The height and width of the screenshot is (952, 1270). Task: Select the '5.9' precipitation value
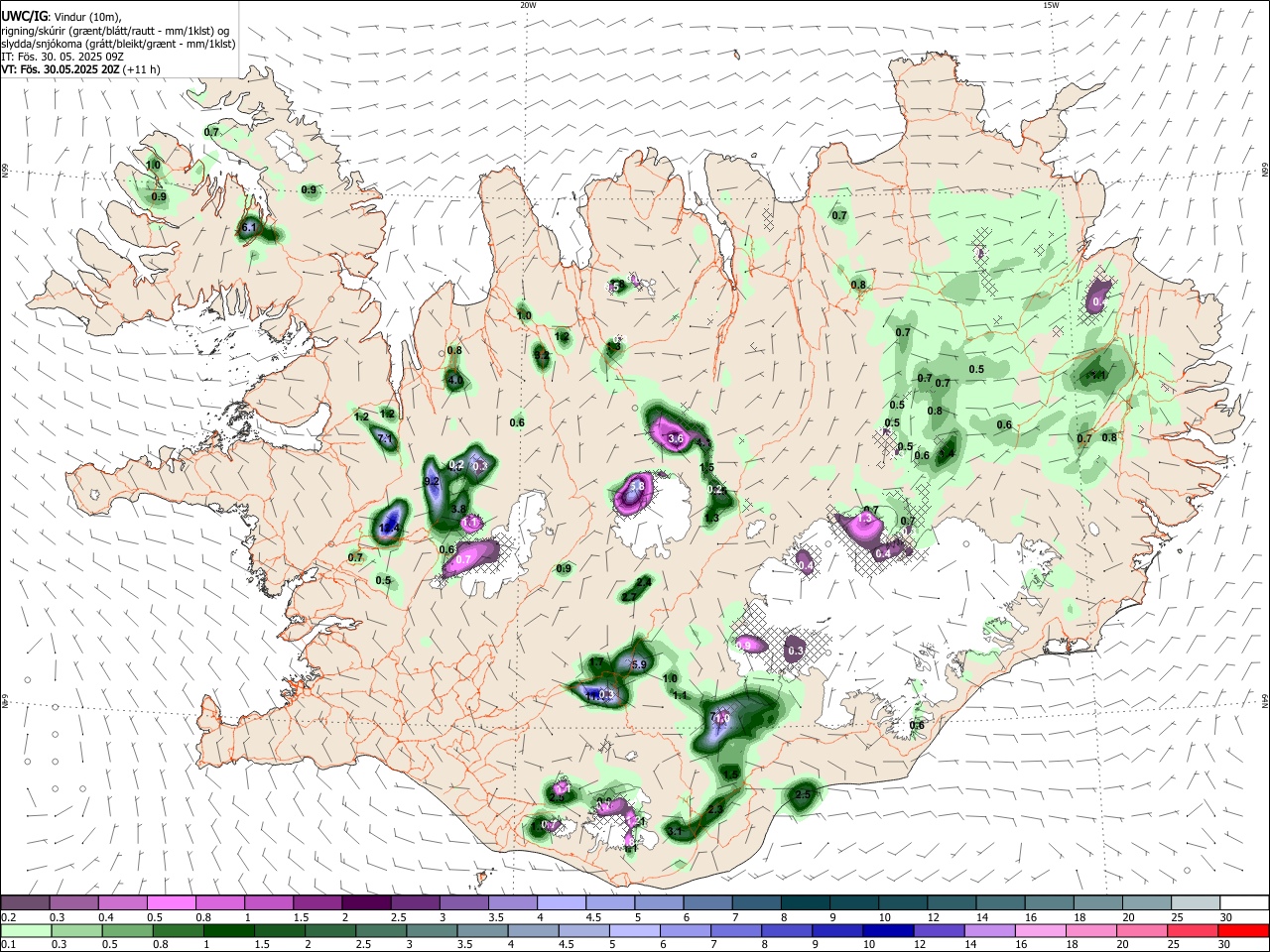pyautogui.click(x=639, y=664)
